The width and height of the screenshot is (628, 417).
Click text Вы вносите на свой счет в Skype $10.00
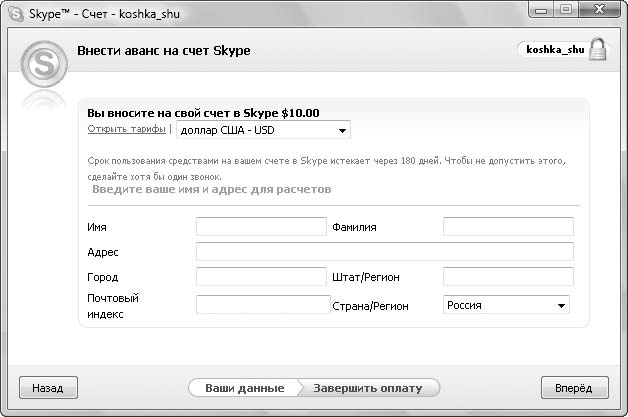[x=203, y=113]
